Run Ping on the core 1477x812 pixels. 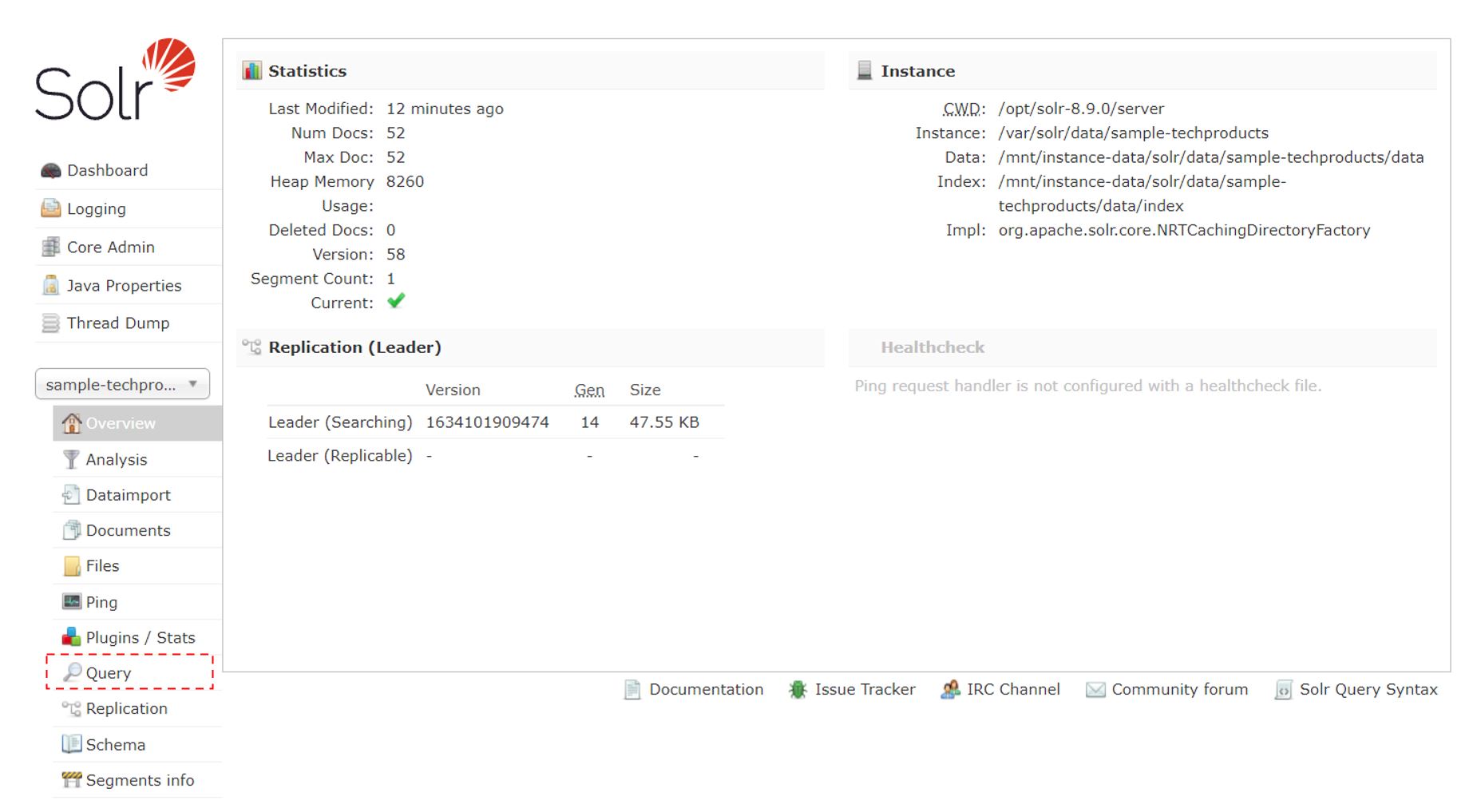tap(101, 603)
